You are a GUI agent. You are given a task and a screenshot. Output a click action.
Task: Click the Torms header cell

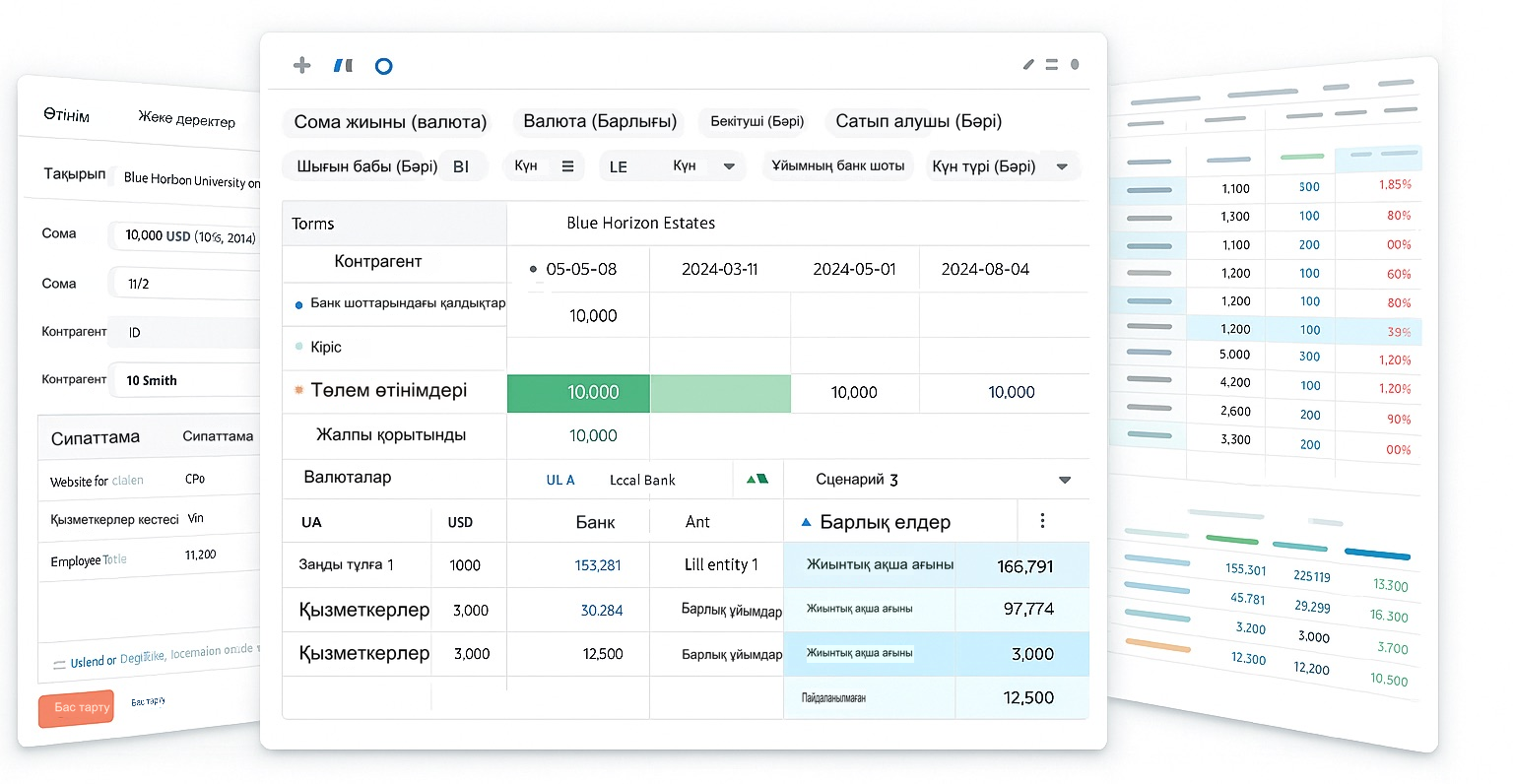(x=394, y=224)
